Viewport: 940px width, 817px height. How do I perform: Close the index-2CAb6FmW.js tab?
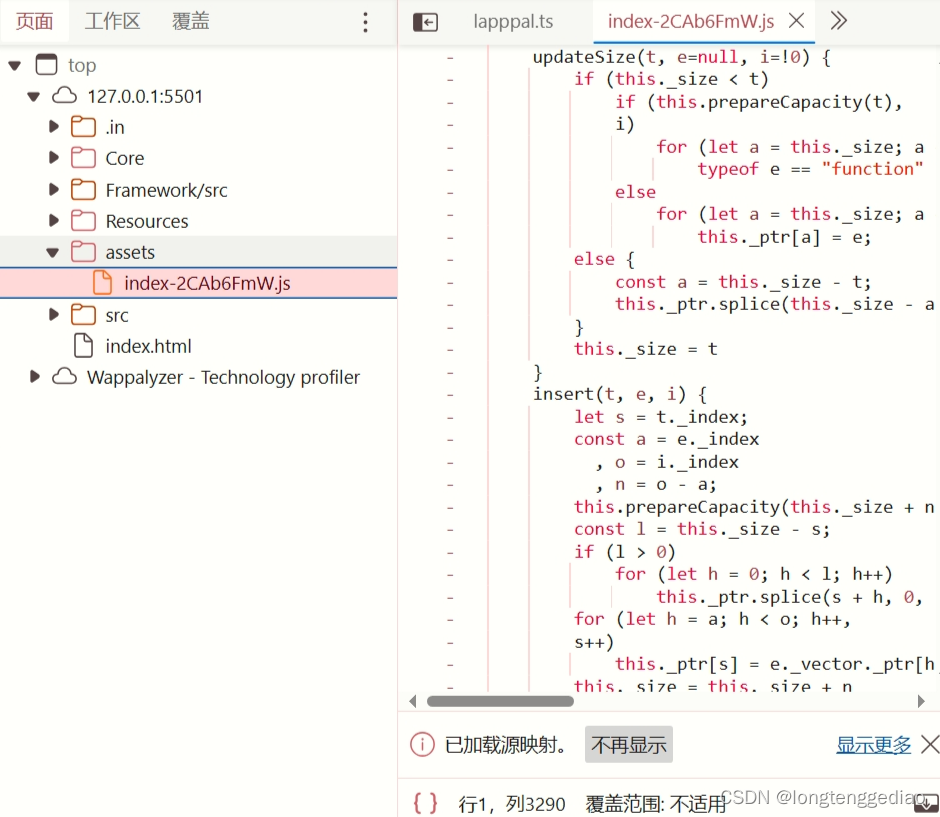(797, 21)
